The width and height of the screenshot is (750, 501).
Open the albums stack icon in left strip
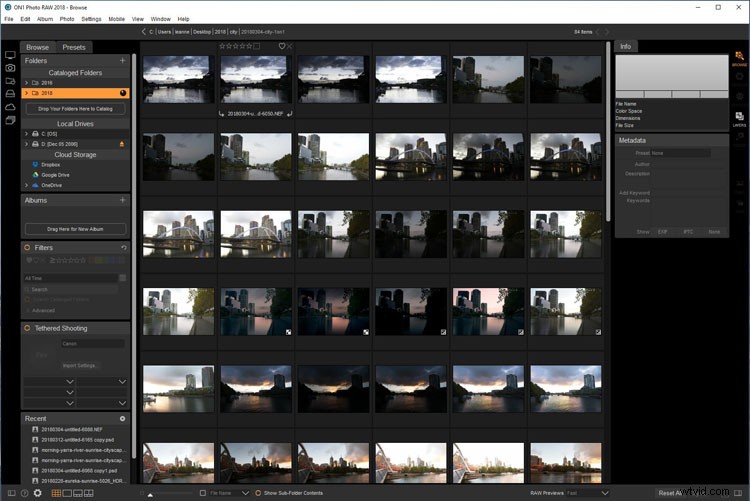[10, 120]
